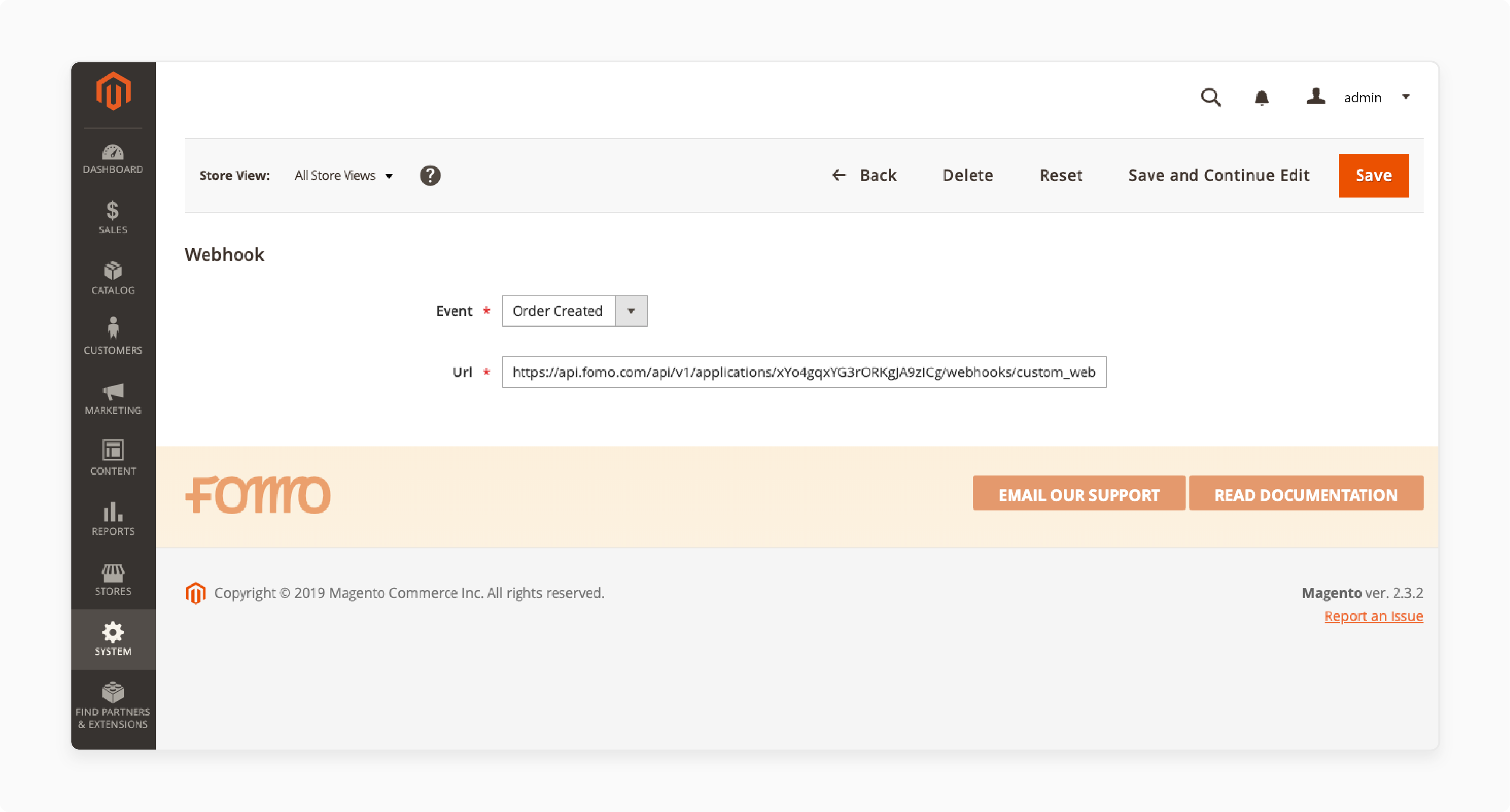Click the Email Our Support button
This screenshot has width=1510, height=812.
coord(1079,493)
